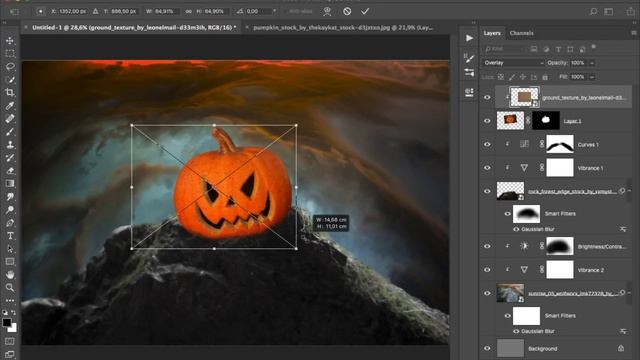
Task: Select the Clone Stamp tool
Action: coord(10,145)
